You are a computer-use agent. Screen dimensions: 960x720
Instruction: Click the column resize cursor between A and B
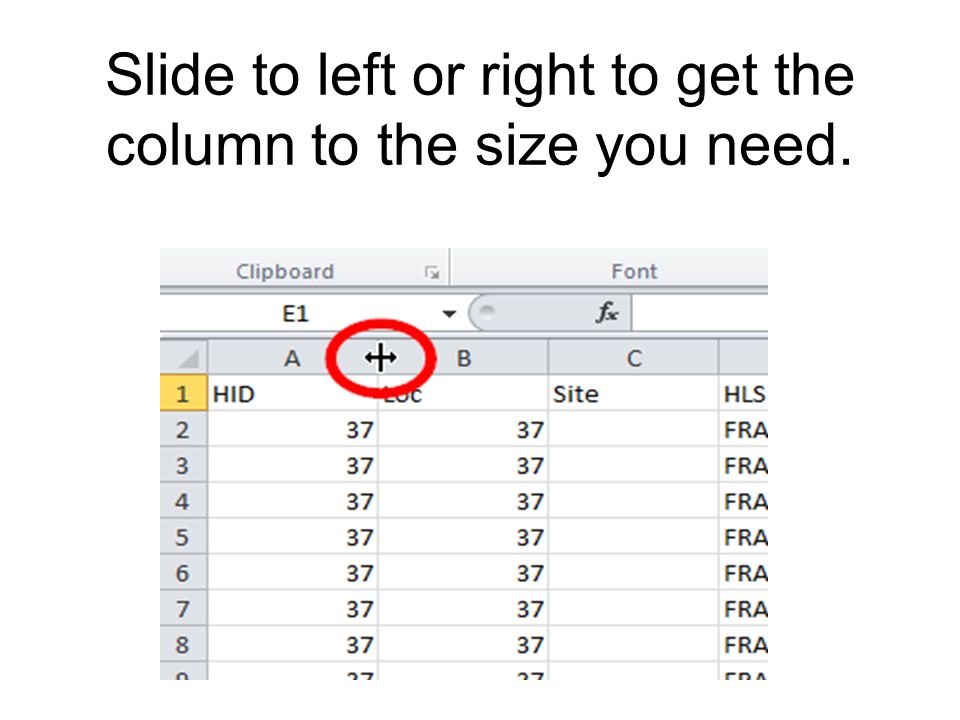[381, 358]
